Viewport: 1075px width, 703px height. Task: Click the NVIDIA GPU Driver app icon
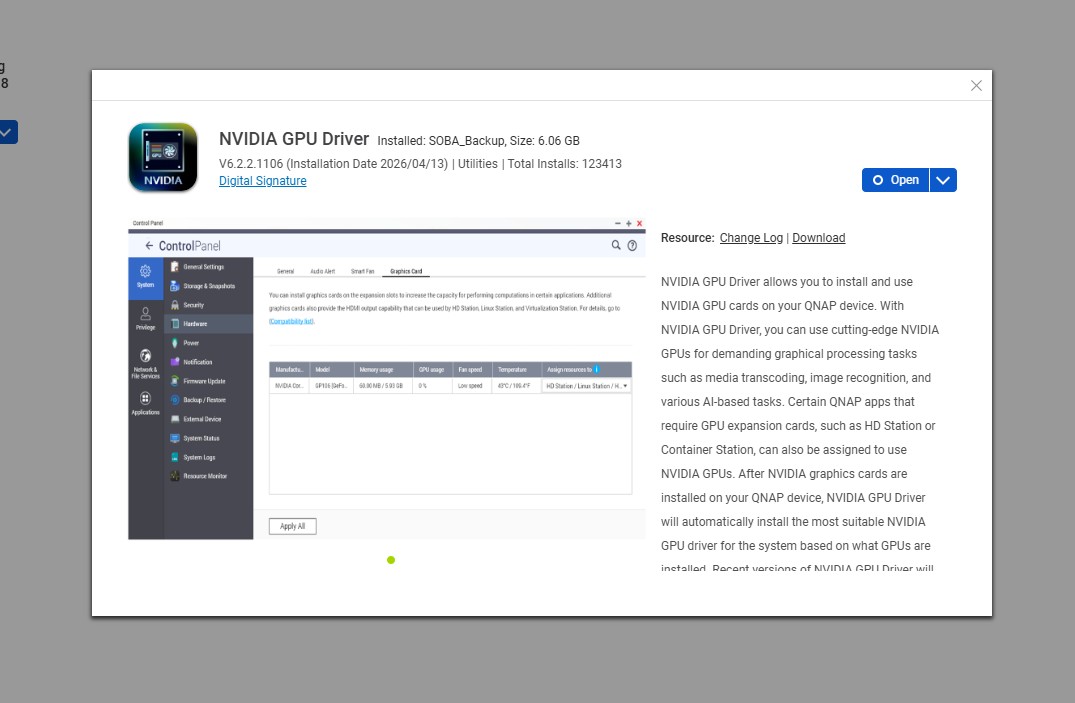click(x=163, y=157)
